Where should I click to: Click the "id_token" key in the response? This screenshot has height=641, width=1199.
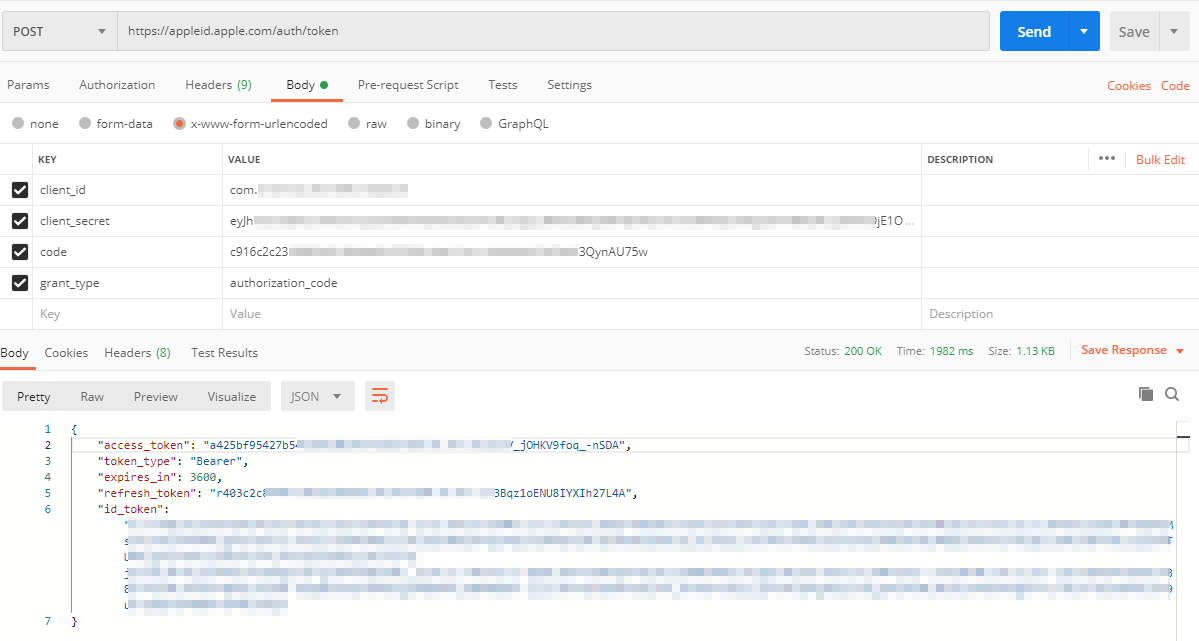[132, 509]
